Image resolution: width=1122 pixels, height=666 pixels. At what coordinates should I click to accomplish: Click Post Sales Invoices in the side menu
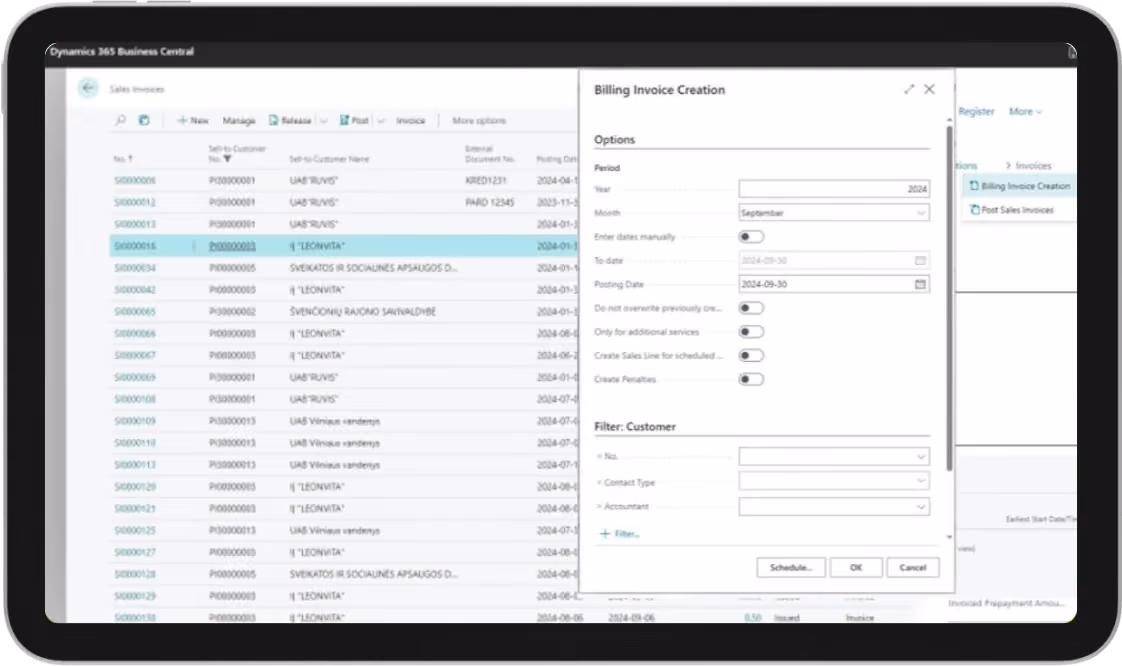[x=1012, y=210]
